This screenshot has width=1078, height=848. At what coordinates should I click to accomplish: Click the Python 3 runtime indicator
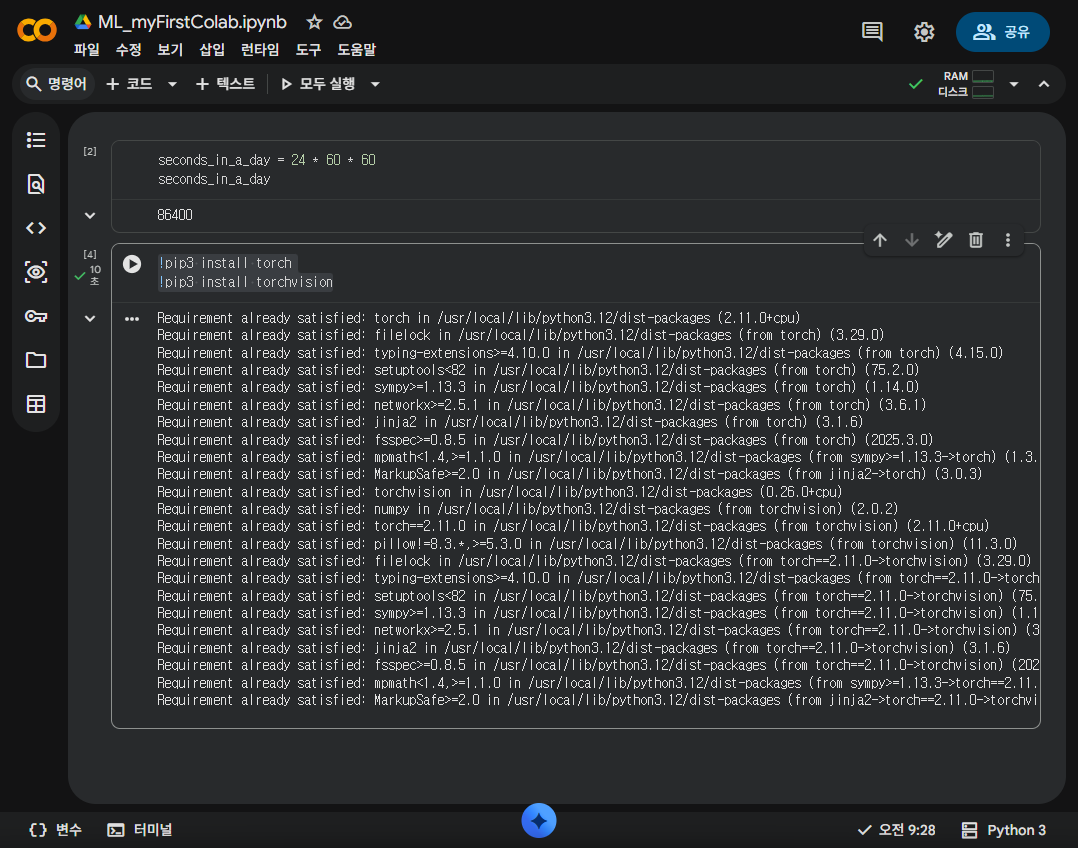coord(1004,830)
